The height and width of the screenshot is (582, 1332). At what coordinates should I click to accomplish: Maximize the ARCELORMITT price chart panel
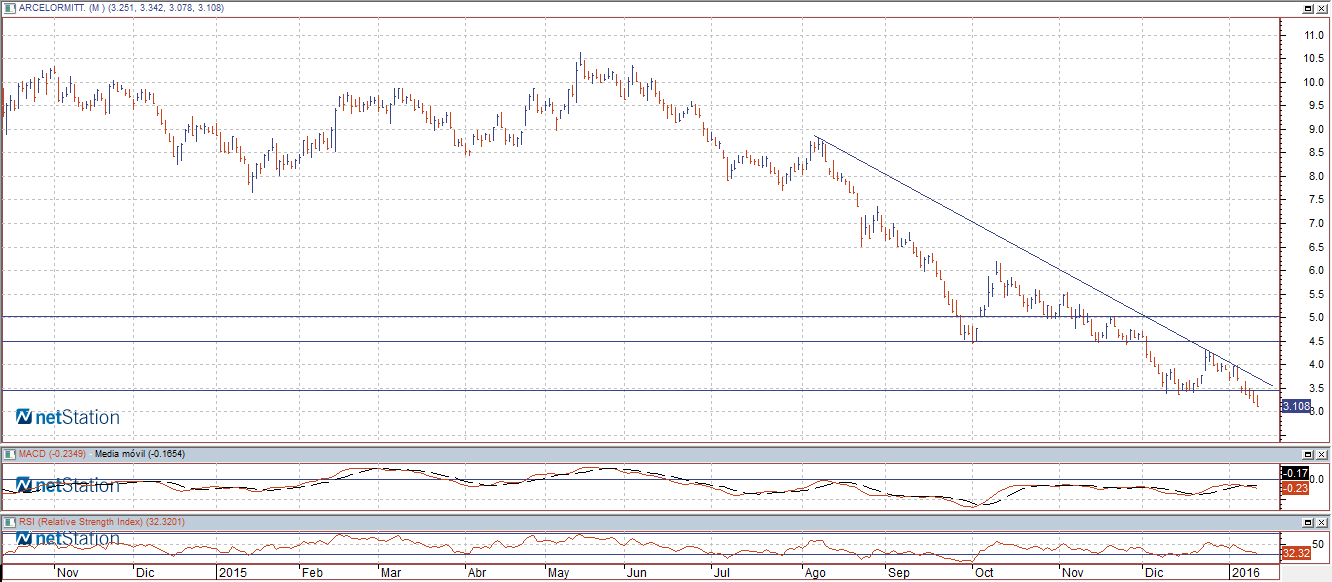pos(1308,8)
